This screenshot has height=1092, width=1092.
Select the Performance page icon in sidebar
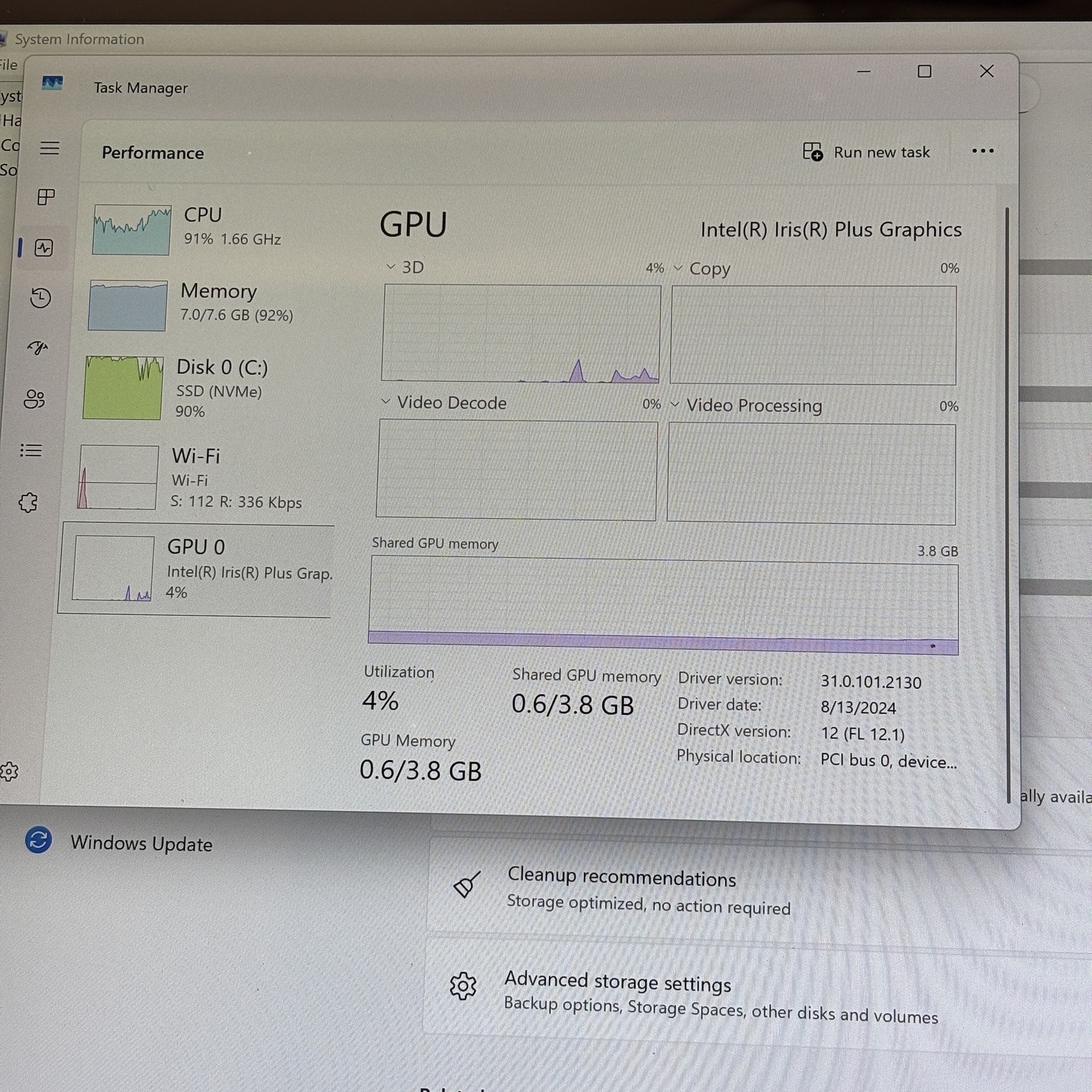coord(44,248)
